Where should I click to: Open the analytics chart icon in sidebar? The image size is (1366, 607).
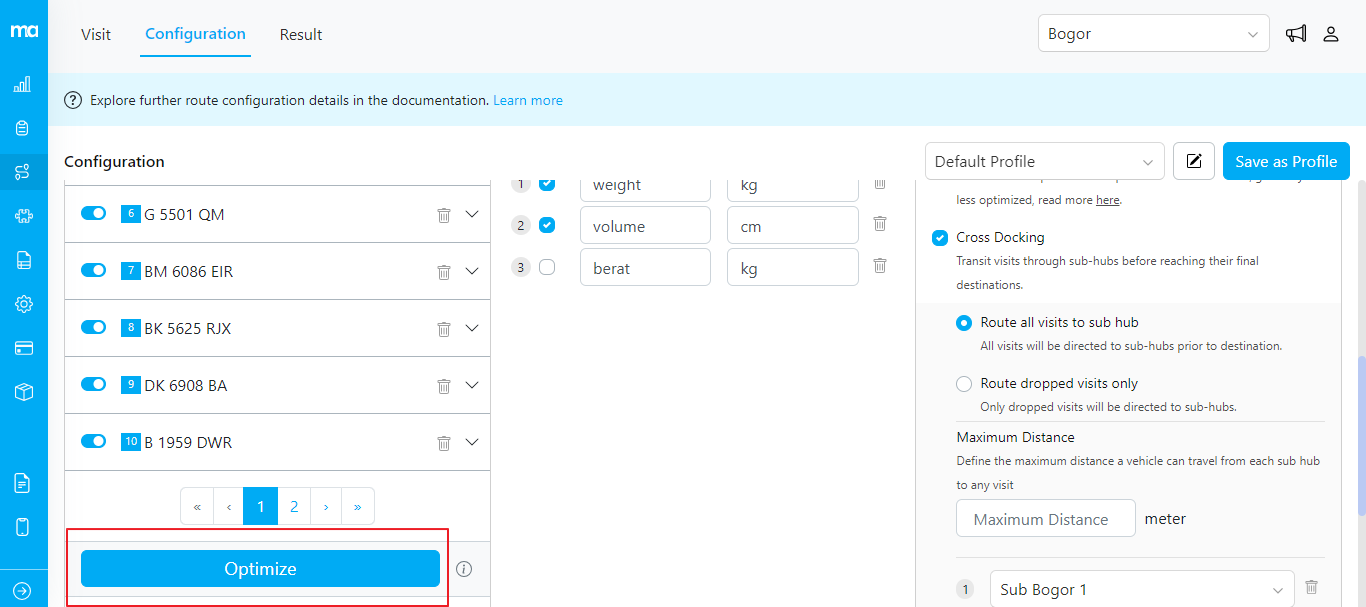point(23,84)
